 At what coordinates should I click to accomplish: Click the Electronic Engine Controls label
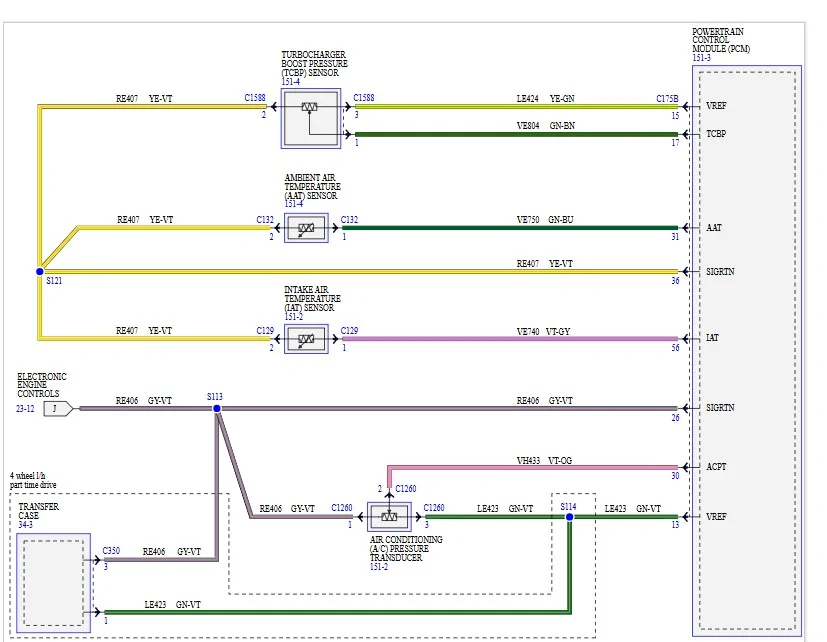tap(42, 385)
